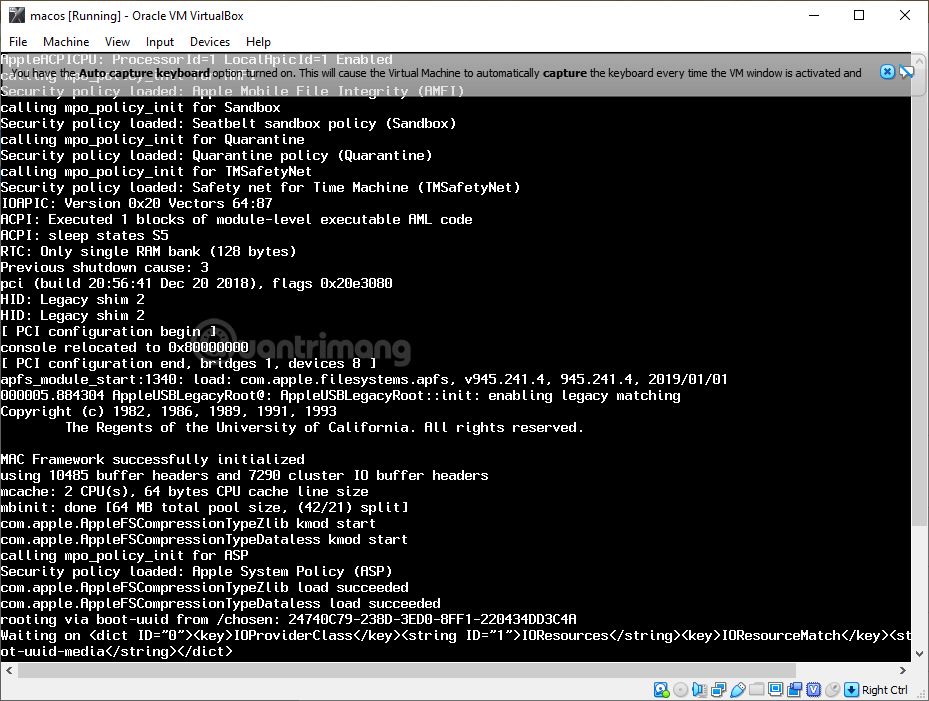
Task: Click the host key arrow icon
Action: pyautogui.click(x=851, y=690)
